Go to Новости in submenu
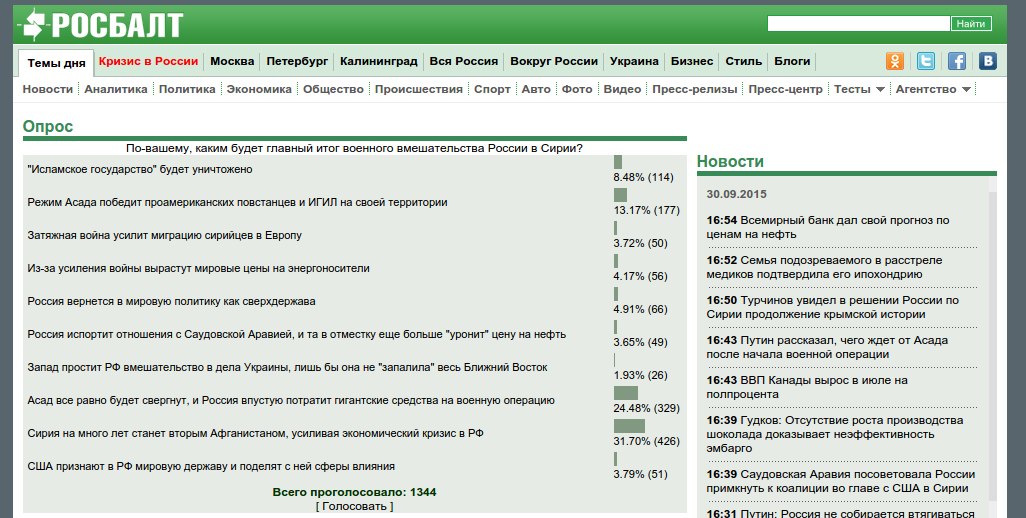1026x518 pixels. [48, 89]
